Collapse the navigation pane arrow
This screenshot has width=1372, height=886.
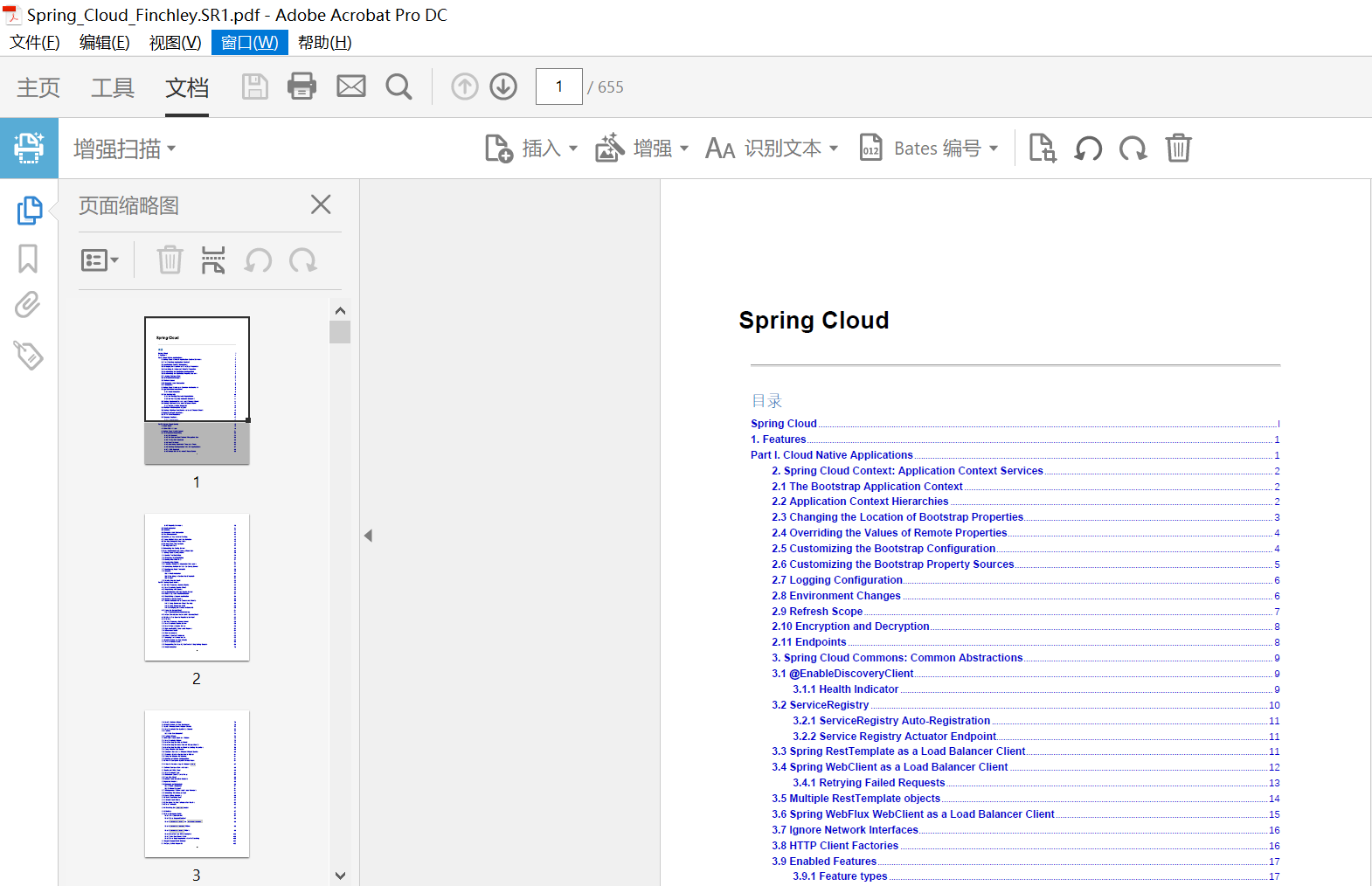368,536
